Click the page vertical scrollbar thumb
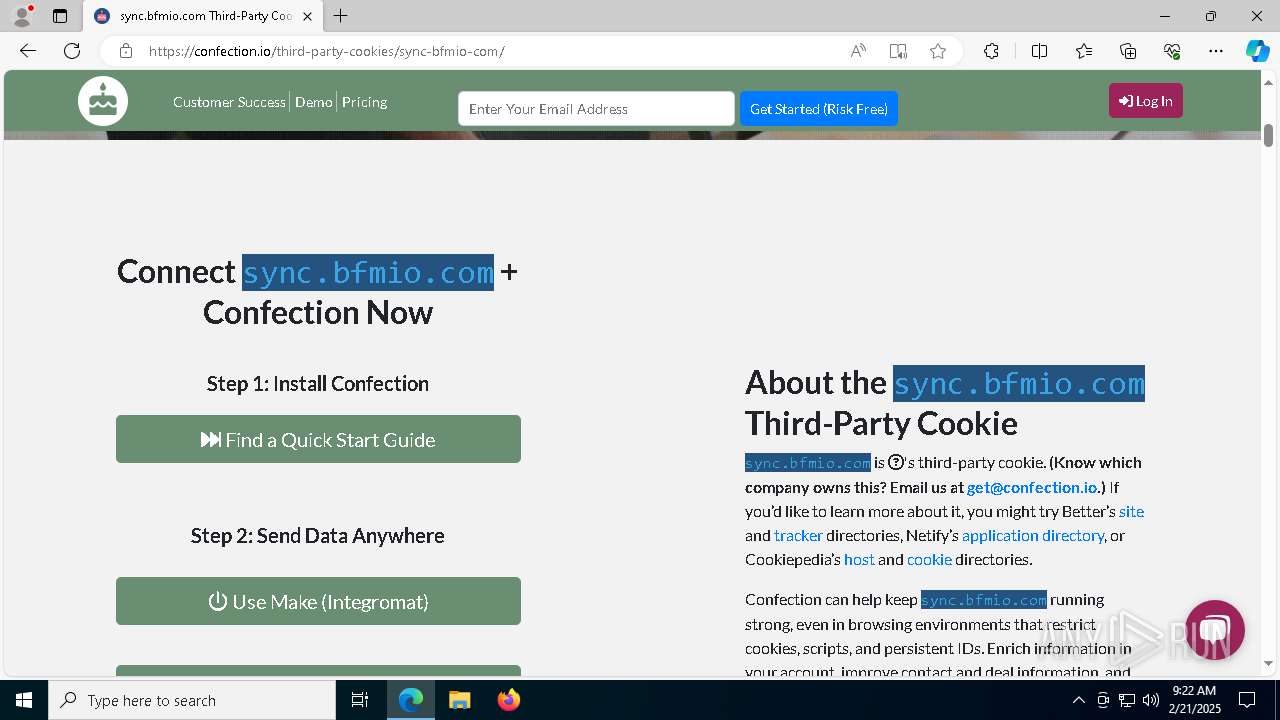The image size is (1280, 720). pyautogui.click(x=1268, y=135)
